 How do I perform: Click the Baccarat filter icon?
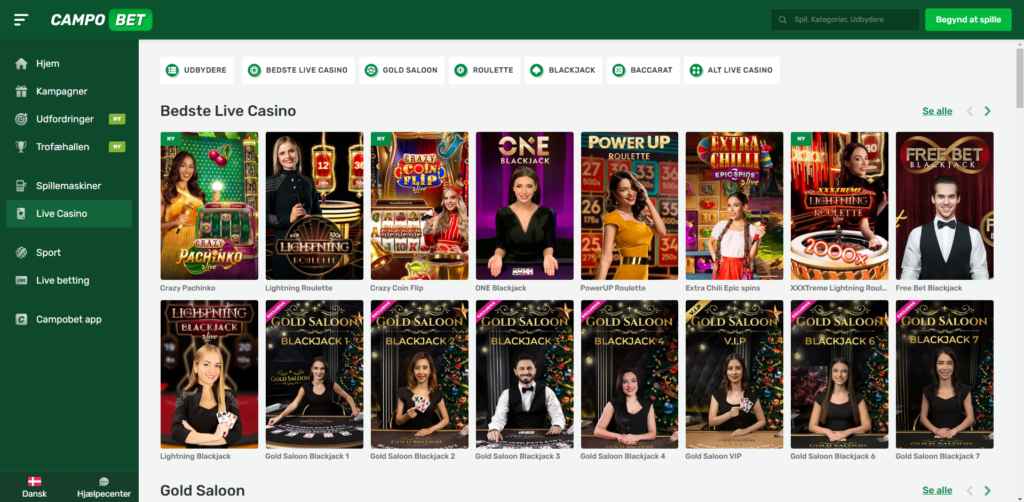tap(618, 70)
